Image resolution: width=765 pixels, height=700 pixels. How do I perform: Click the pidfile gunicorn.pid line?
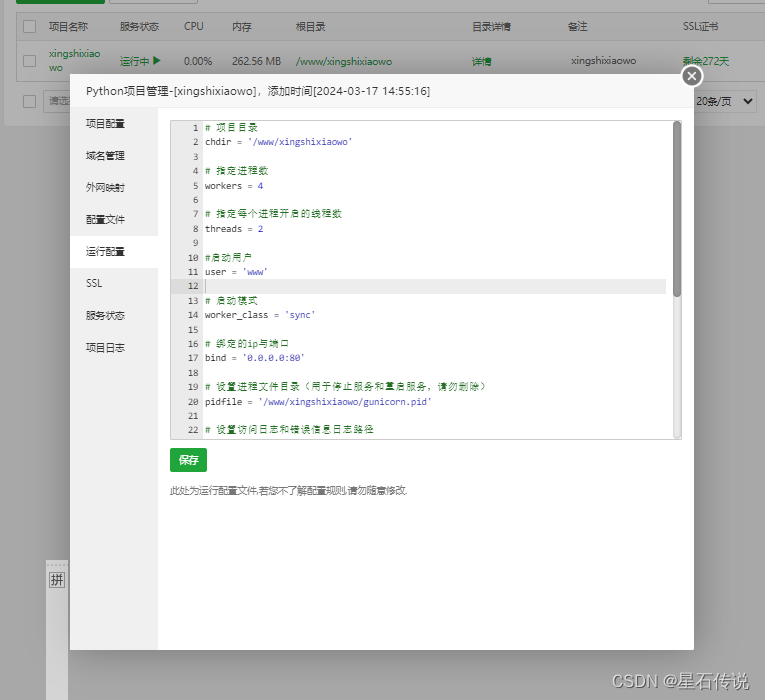(x=318, y=401)
